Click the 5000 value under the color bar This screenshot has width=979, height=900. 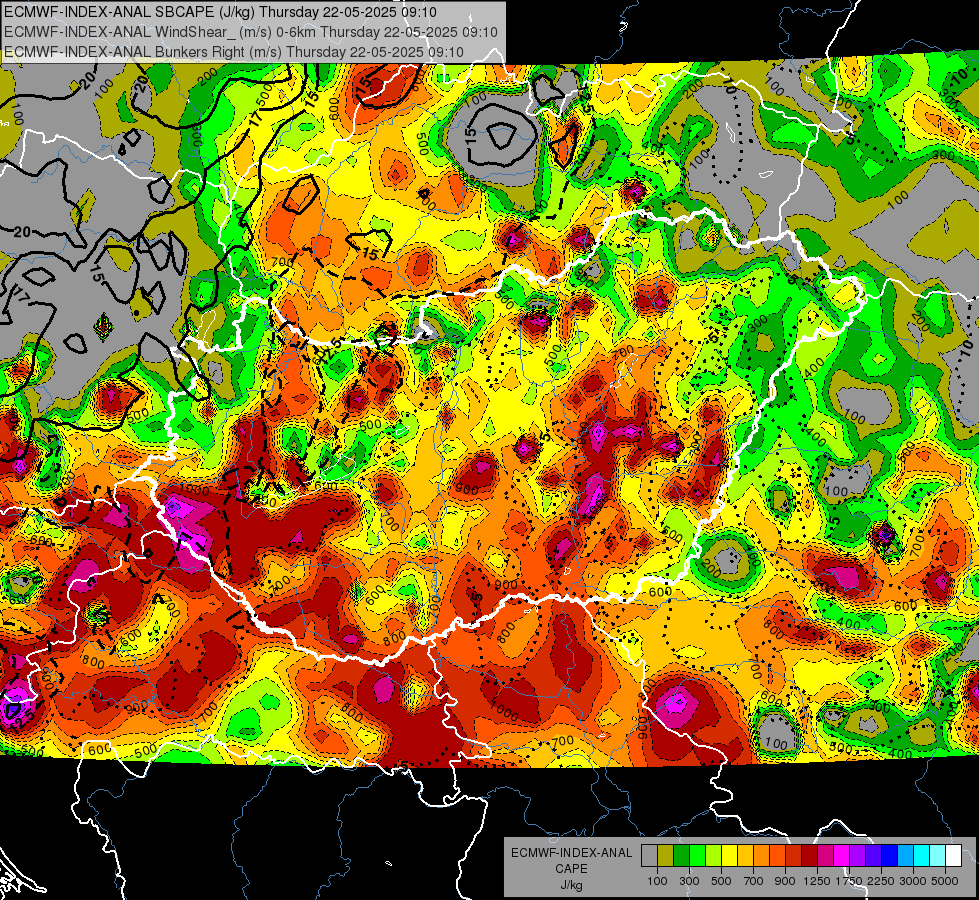click(945, 881)
